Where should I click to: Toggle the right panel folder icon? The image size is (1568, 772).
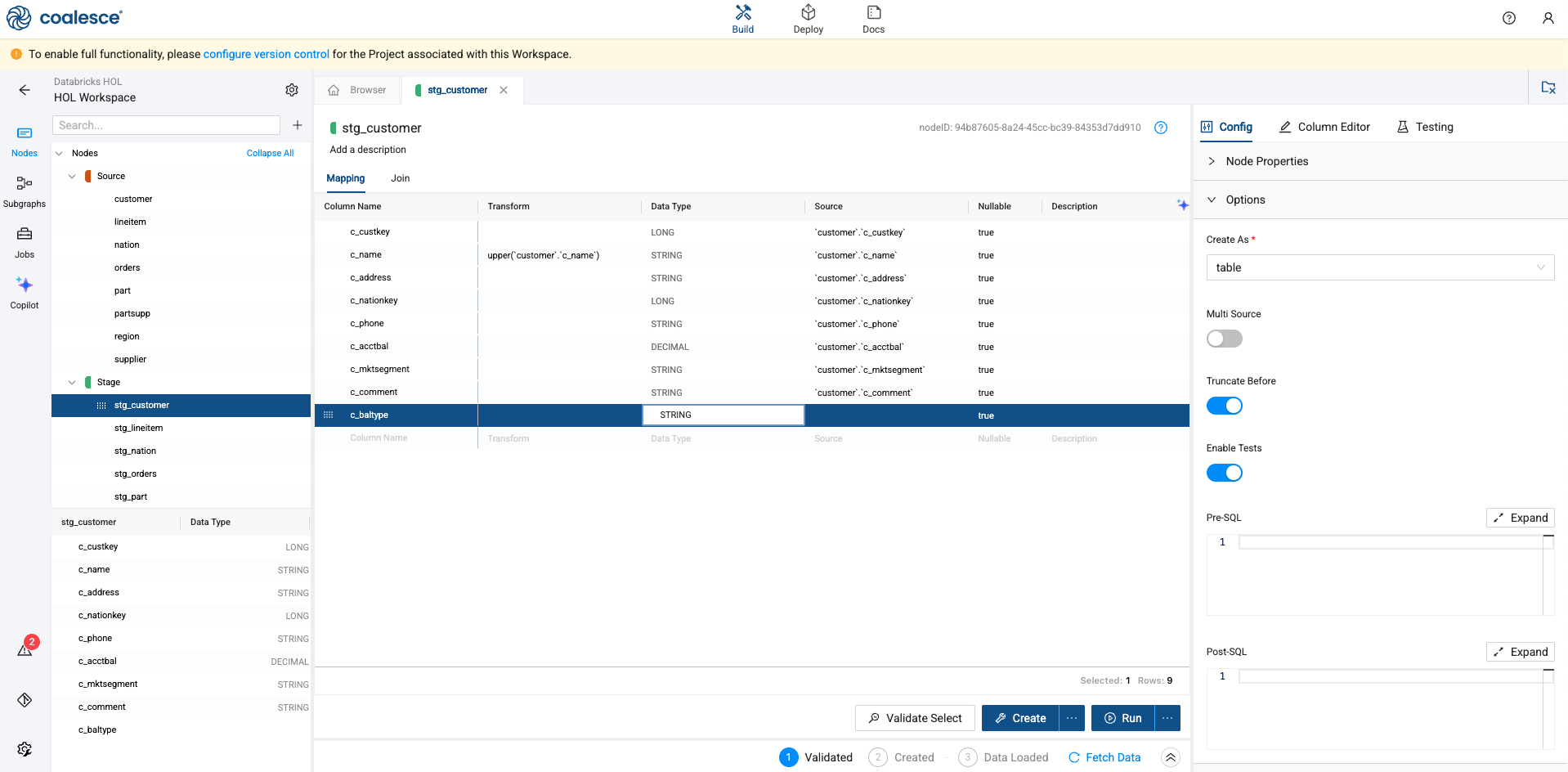1548,88
